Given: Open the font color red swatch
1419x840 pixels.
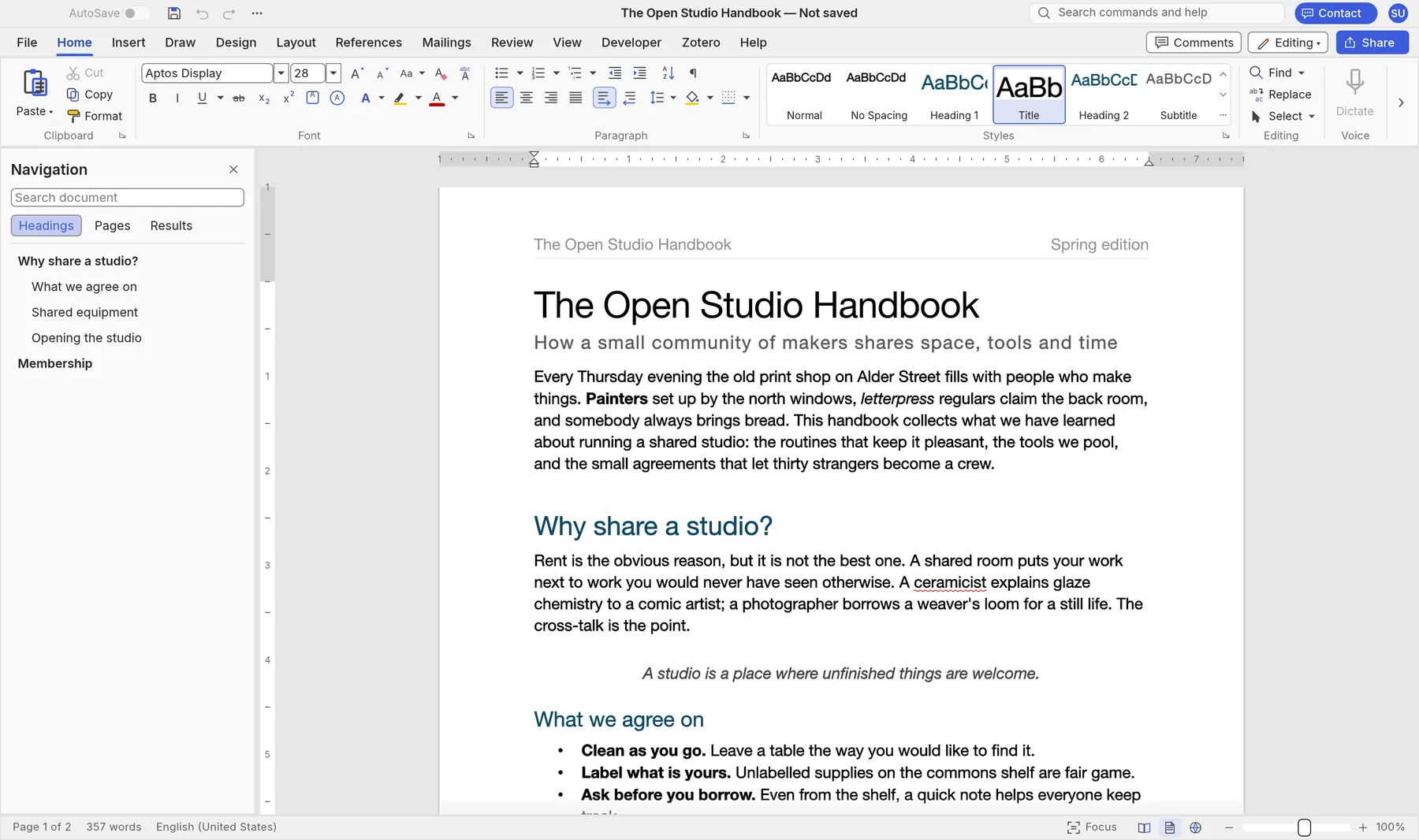Looking at the screenshot, I should [x=437, y=98].
